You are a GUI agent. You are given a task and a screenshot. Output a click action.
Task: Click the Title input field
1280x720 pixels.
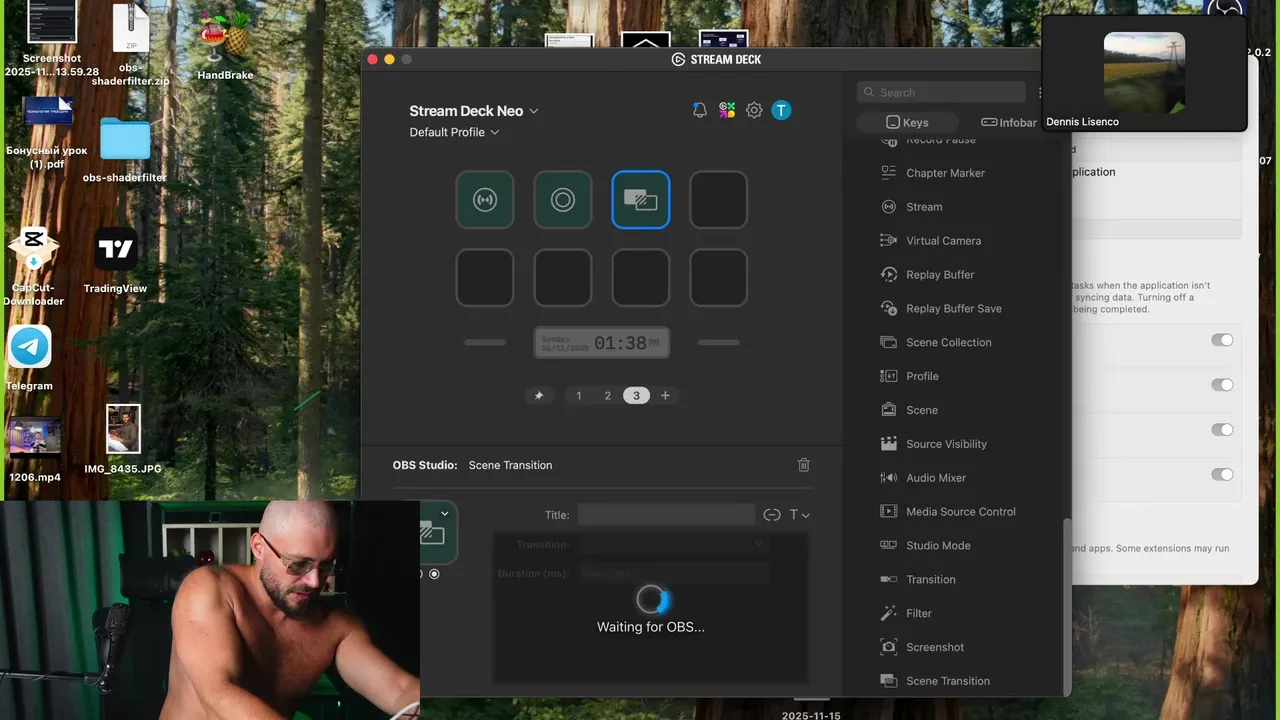coord(666,515)
